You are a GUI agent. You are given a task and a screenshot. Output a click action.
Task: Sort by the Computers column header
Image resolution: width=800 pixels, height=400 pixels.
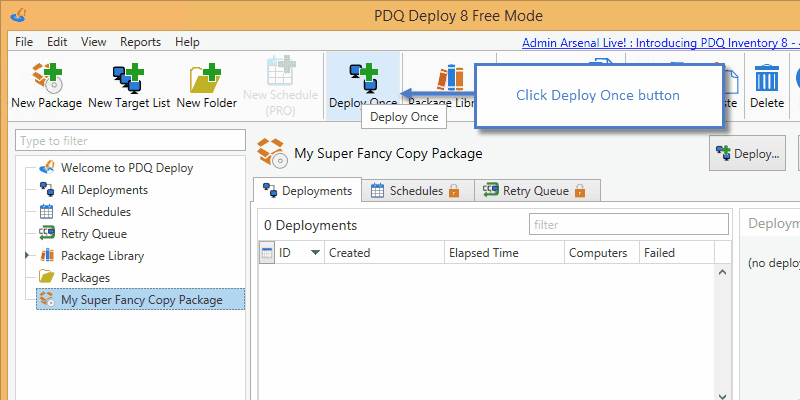[602, 253]
